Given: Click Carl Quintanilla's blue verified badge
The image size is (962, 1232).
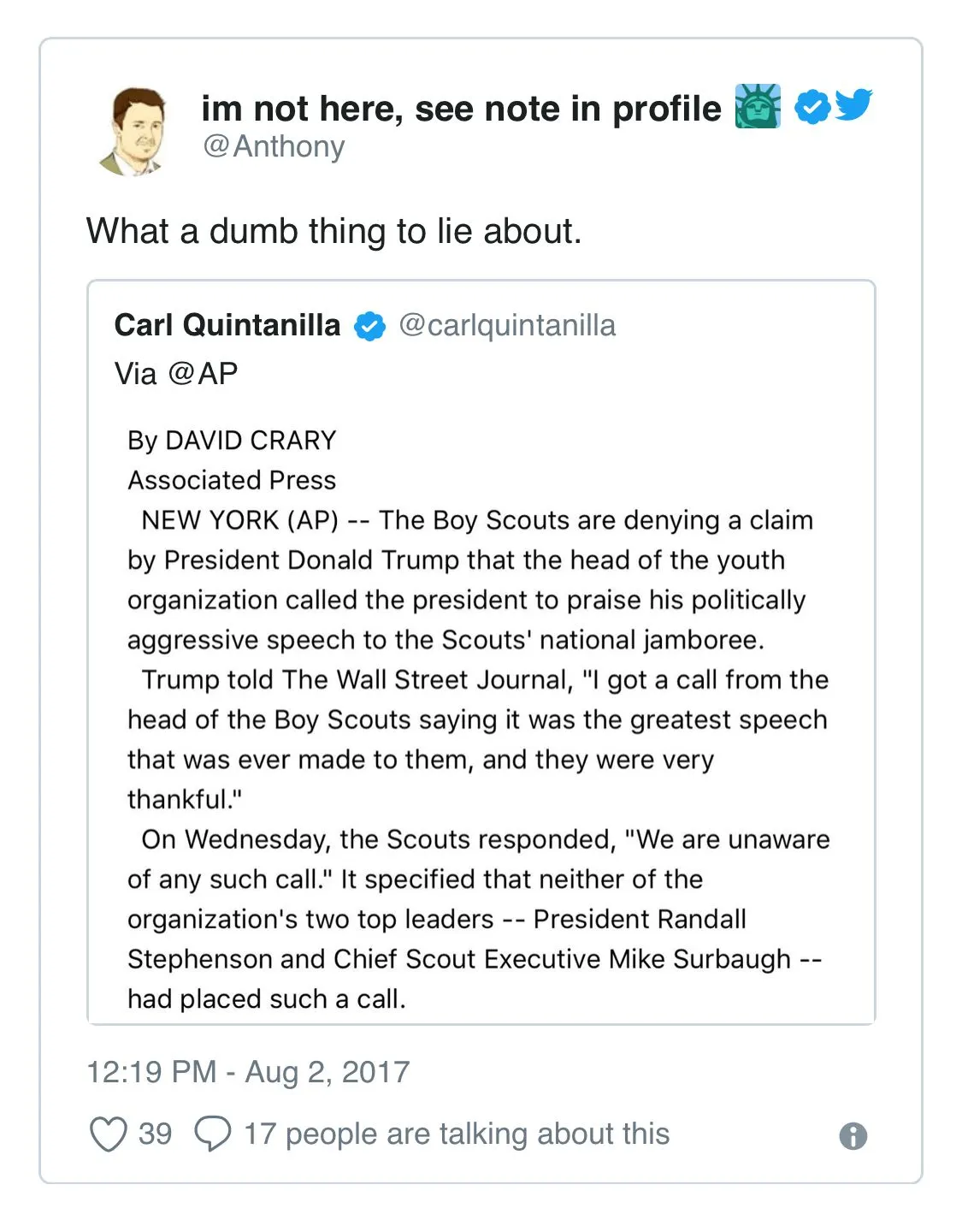Looking at the screenshot, I should tap(369, 326).
